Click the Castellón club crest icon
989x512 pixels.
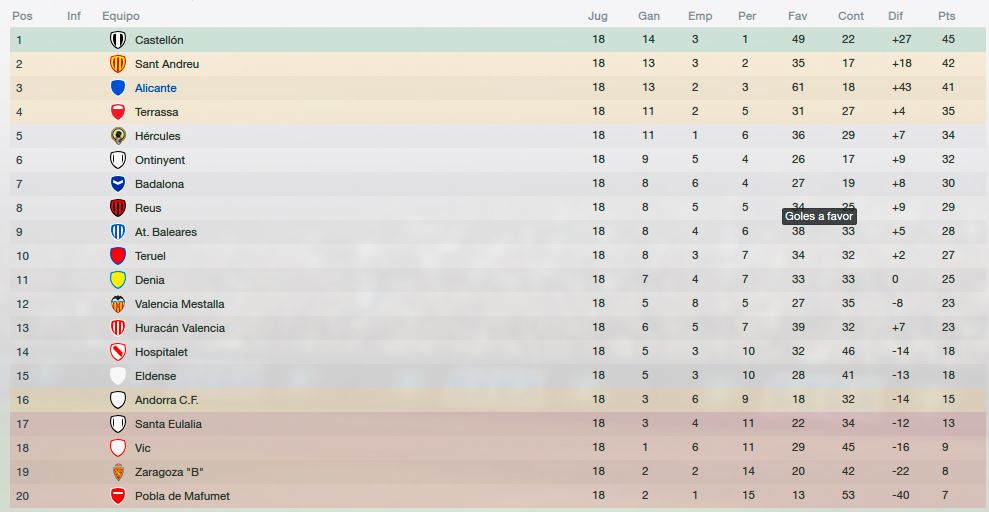click(118, 40)
